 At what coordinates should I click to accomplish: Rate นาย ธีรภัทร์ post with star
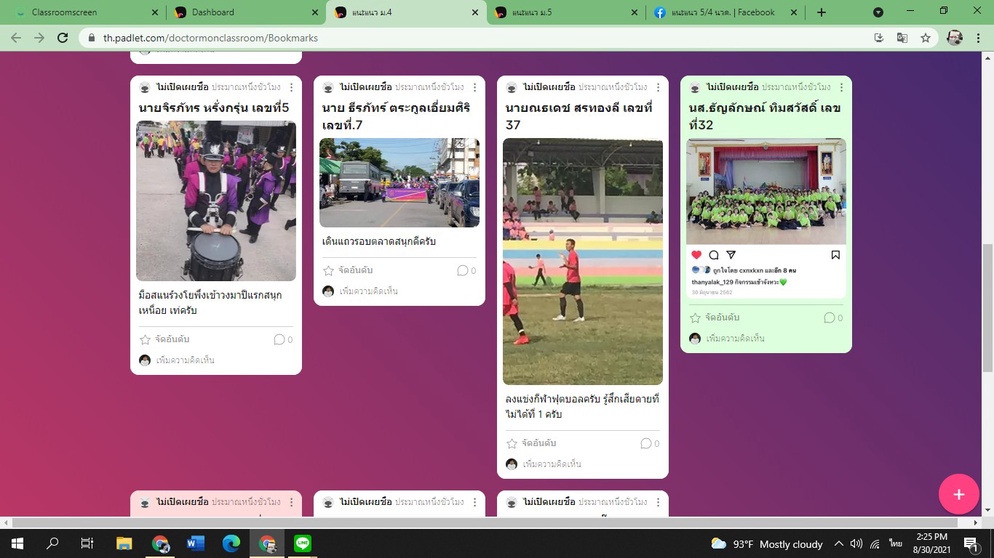pyautogui.click(x=328, y=271)
